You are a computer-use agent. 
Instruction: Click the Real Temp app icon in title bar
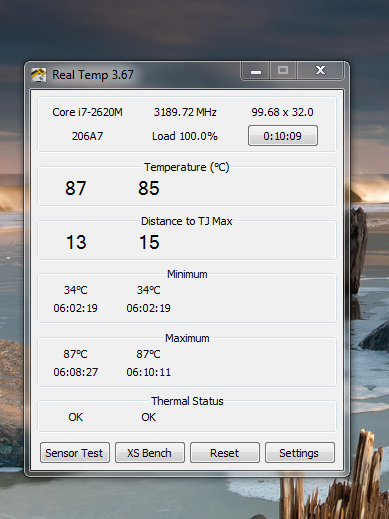click(38, 75)
